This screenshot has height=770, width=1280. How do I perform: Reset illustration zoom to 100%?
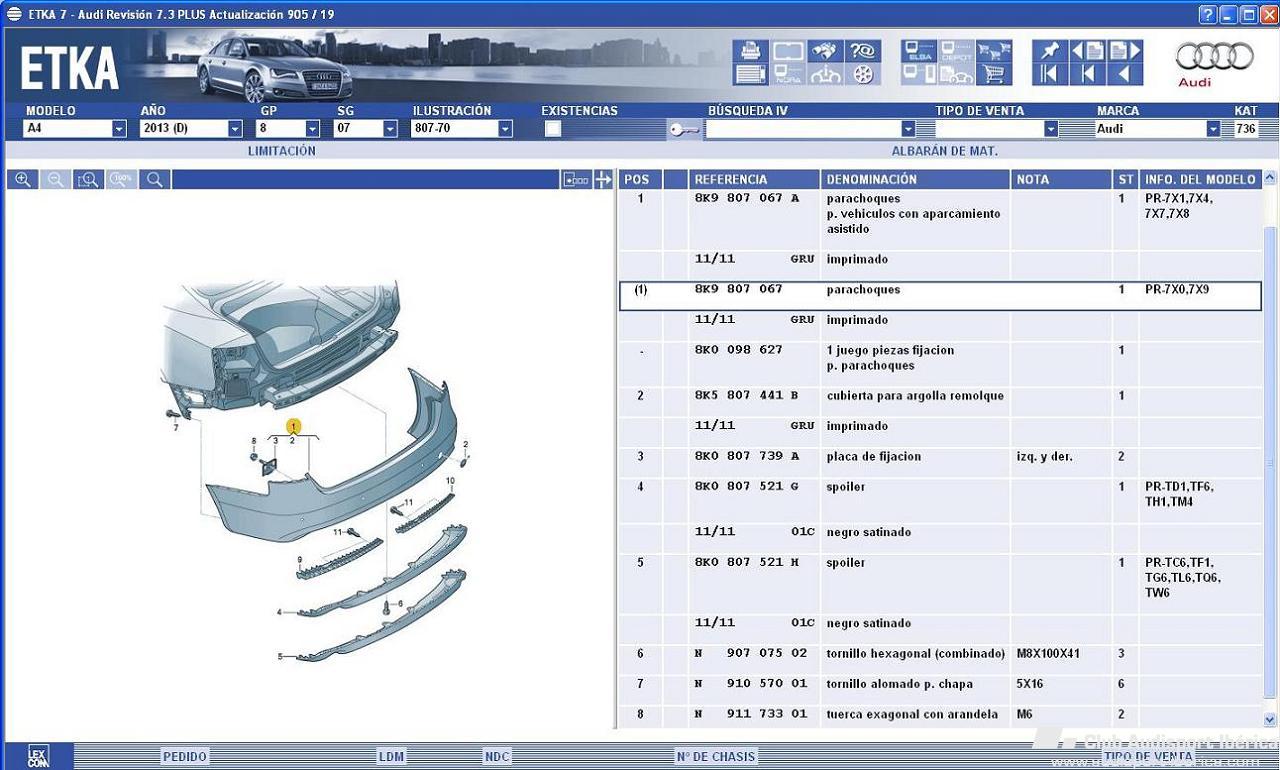(122, 179)
